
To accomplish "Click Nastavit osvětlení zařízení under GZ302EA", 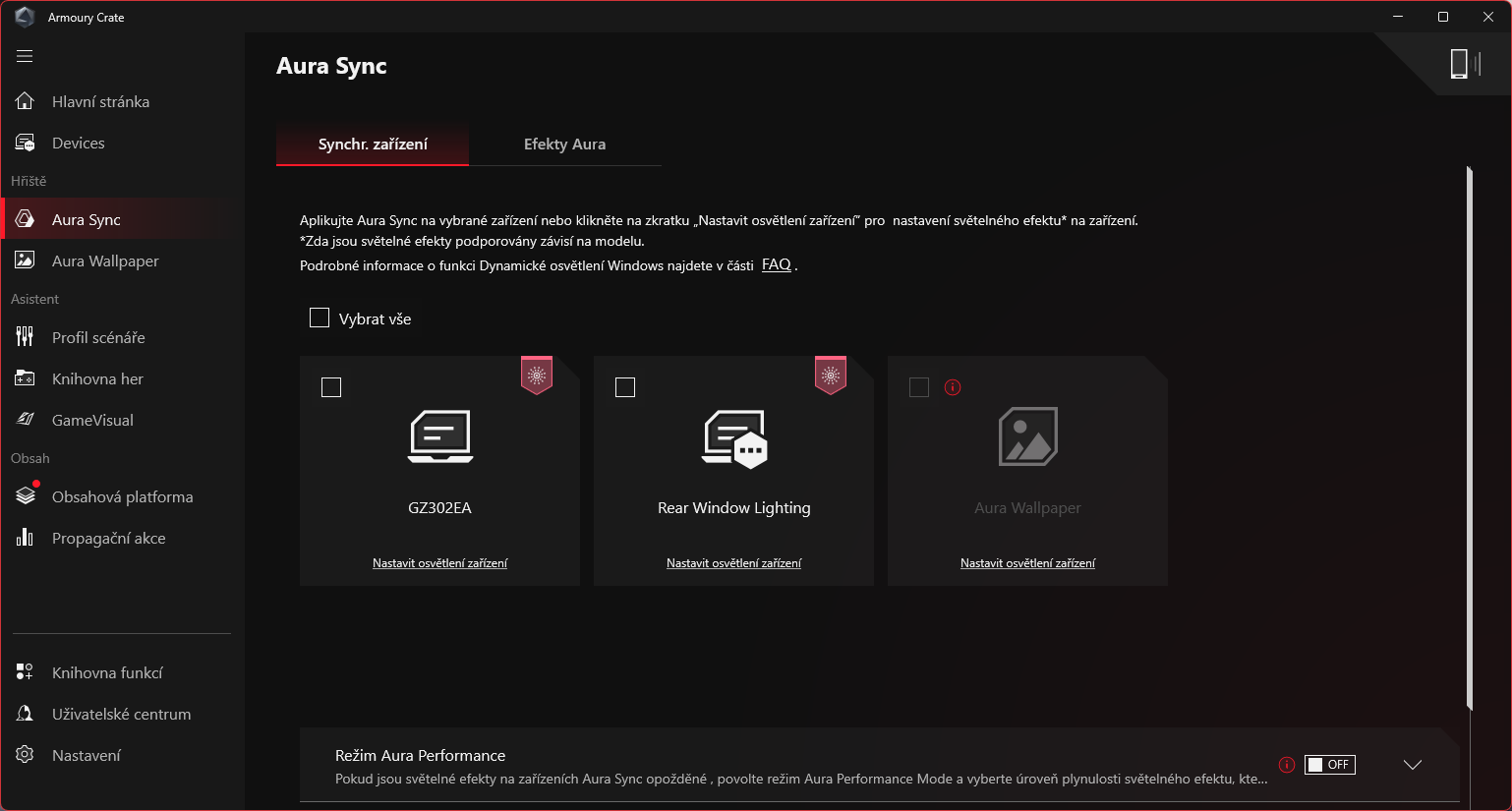I will [x=439, y=563].
